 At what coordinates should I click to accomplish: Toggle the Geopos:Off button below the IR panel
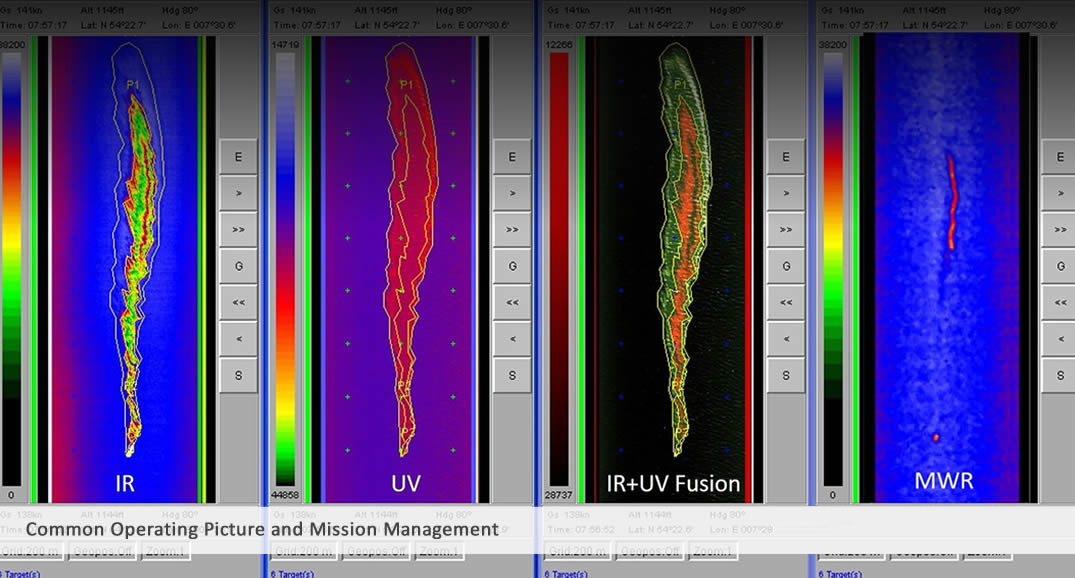(103, 551)
